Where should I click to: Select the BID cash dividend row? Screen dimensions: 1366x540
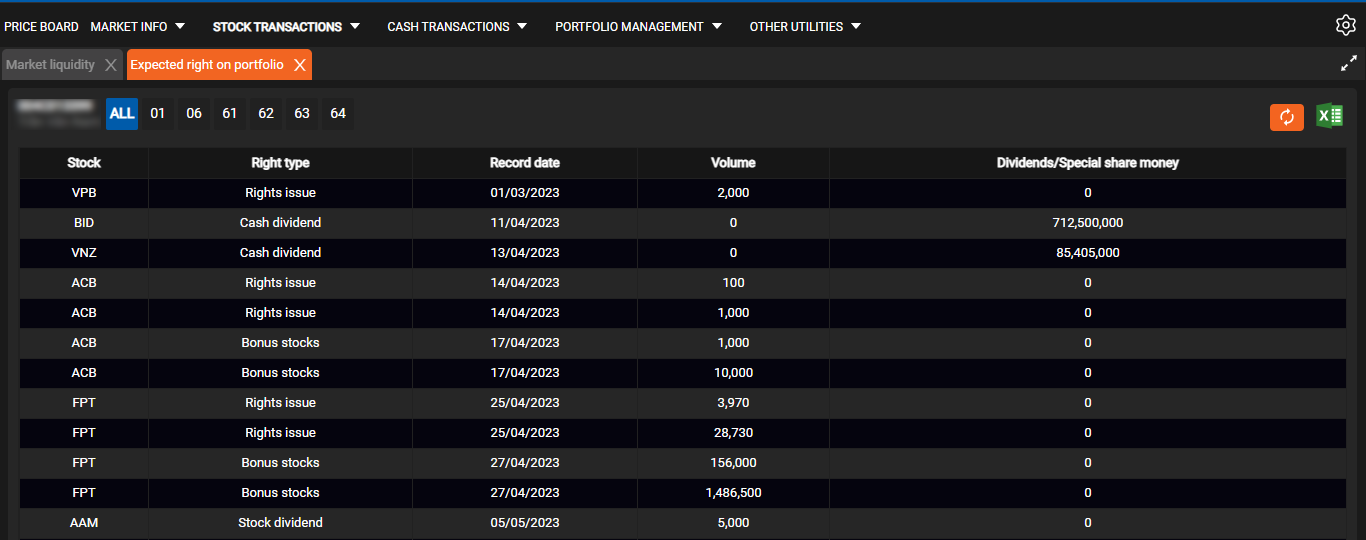tap(280, 223)
